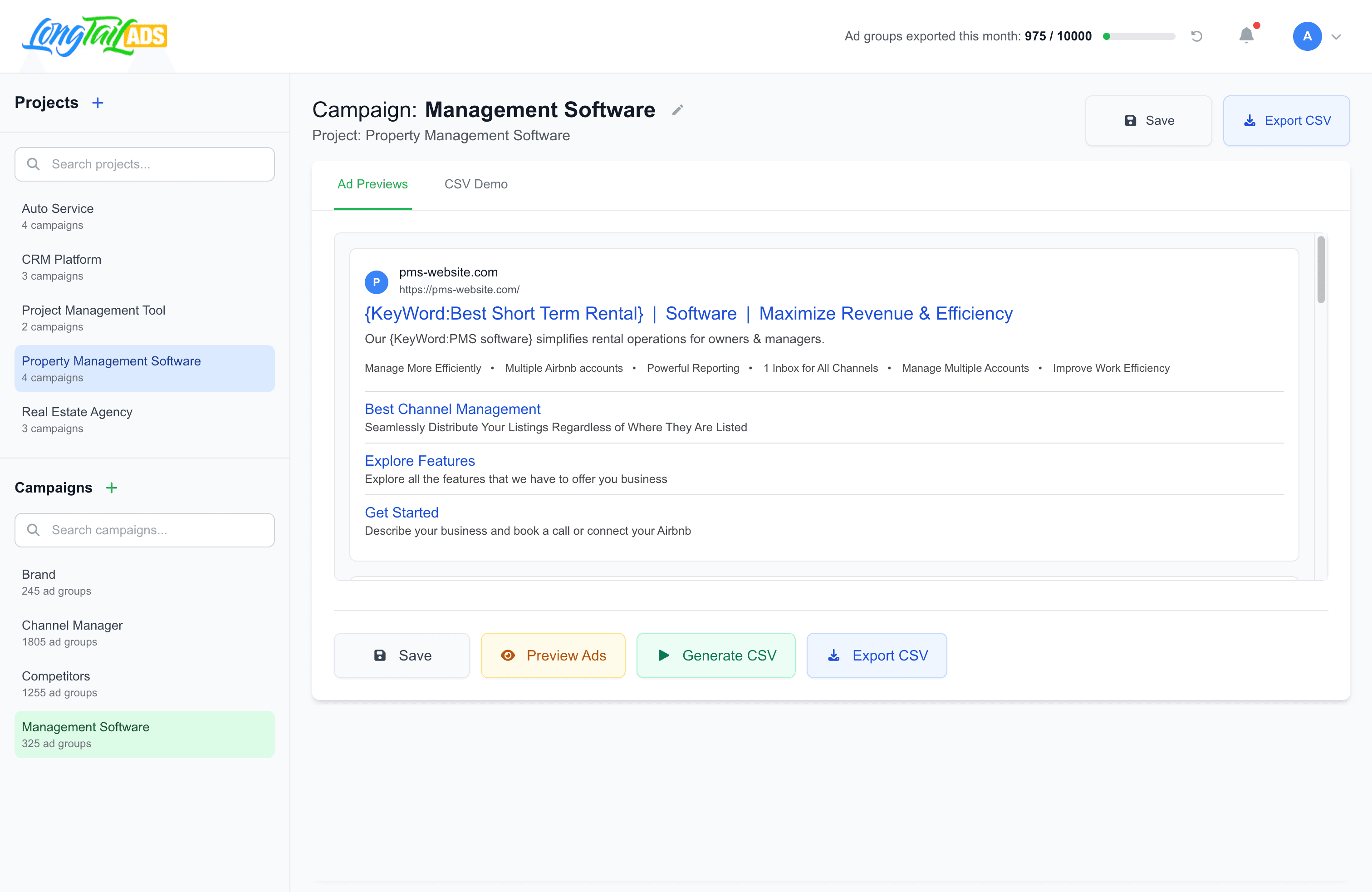The height and width of the screenshot is (892, 1372).
Task: Click the add campaign plus icon
Action: click(111, 488)
